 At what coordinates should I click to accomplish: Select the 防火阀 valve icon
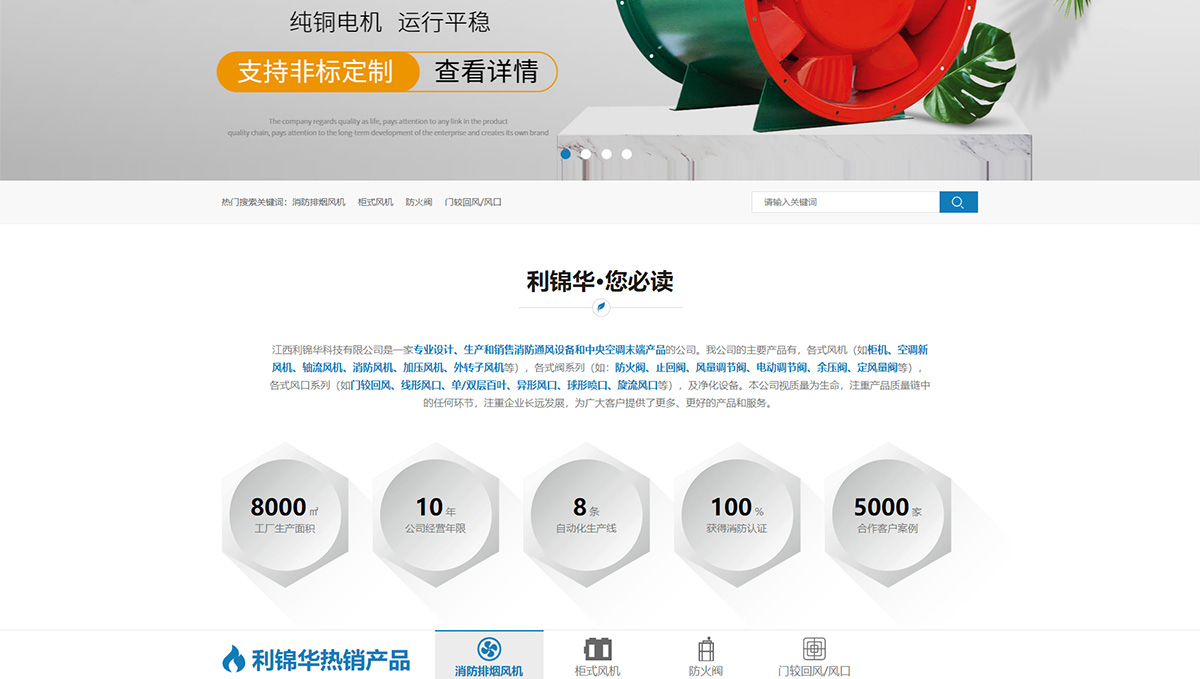706,650
